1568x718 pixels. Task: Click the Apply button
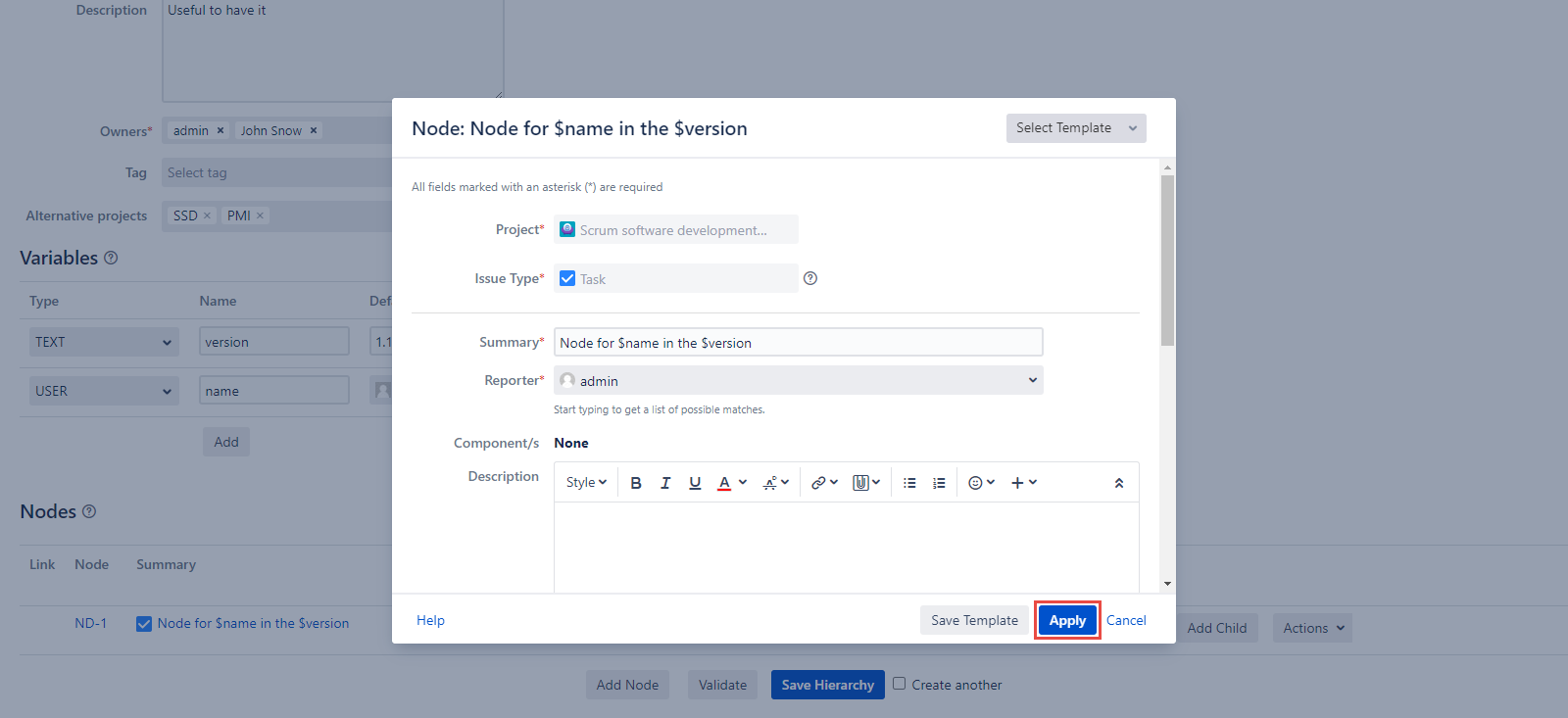pyautogui.click(x=1067, y=620)
